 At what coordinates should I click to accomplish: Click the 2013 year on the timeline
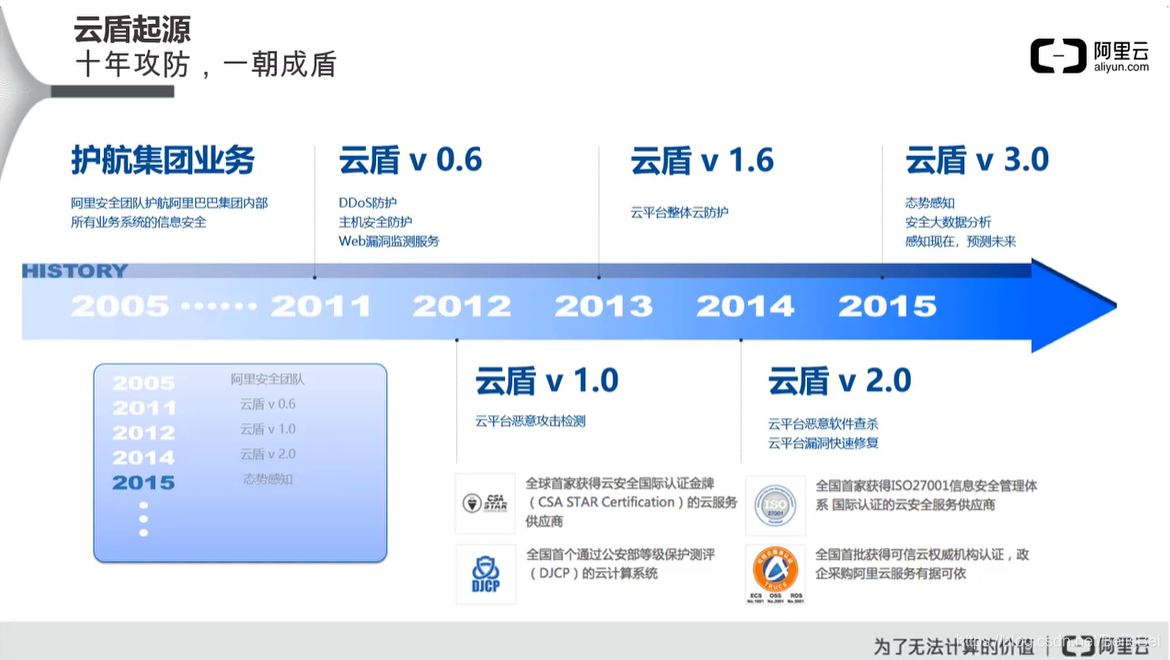pyautogui.click(x=604, y=306)
